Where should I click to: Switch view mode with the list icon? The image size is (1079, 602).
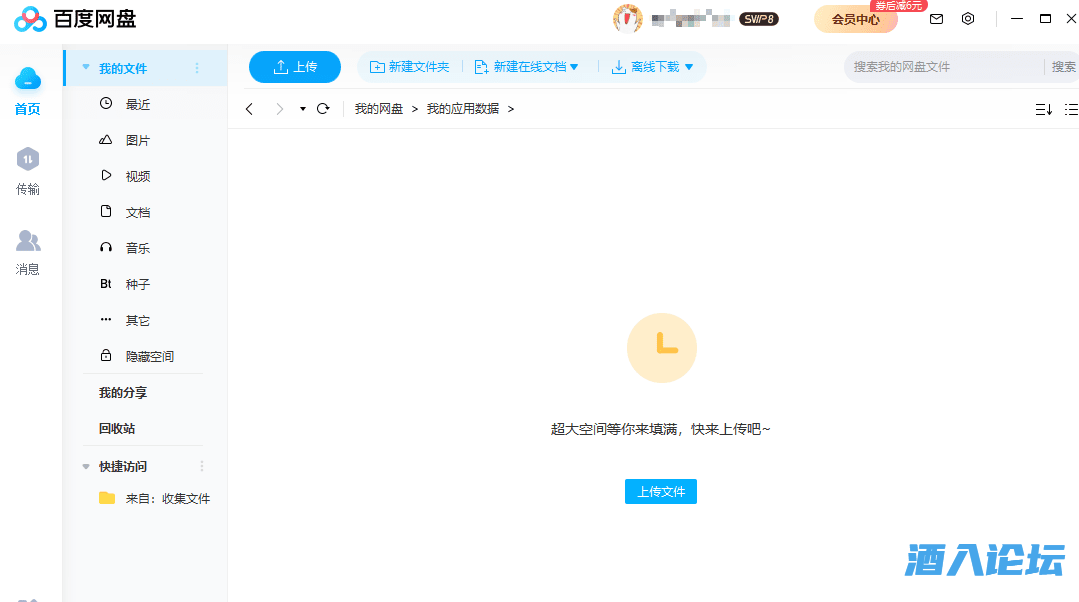[x=1071, y=108]
